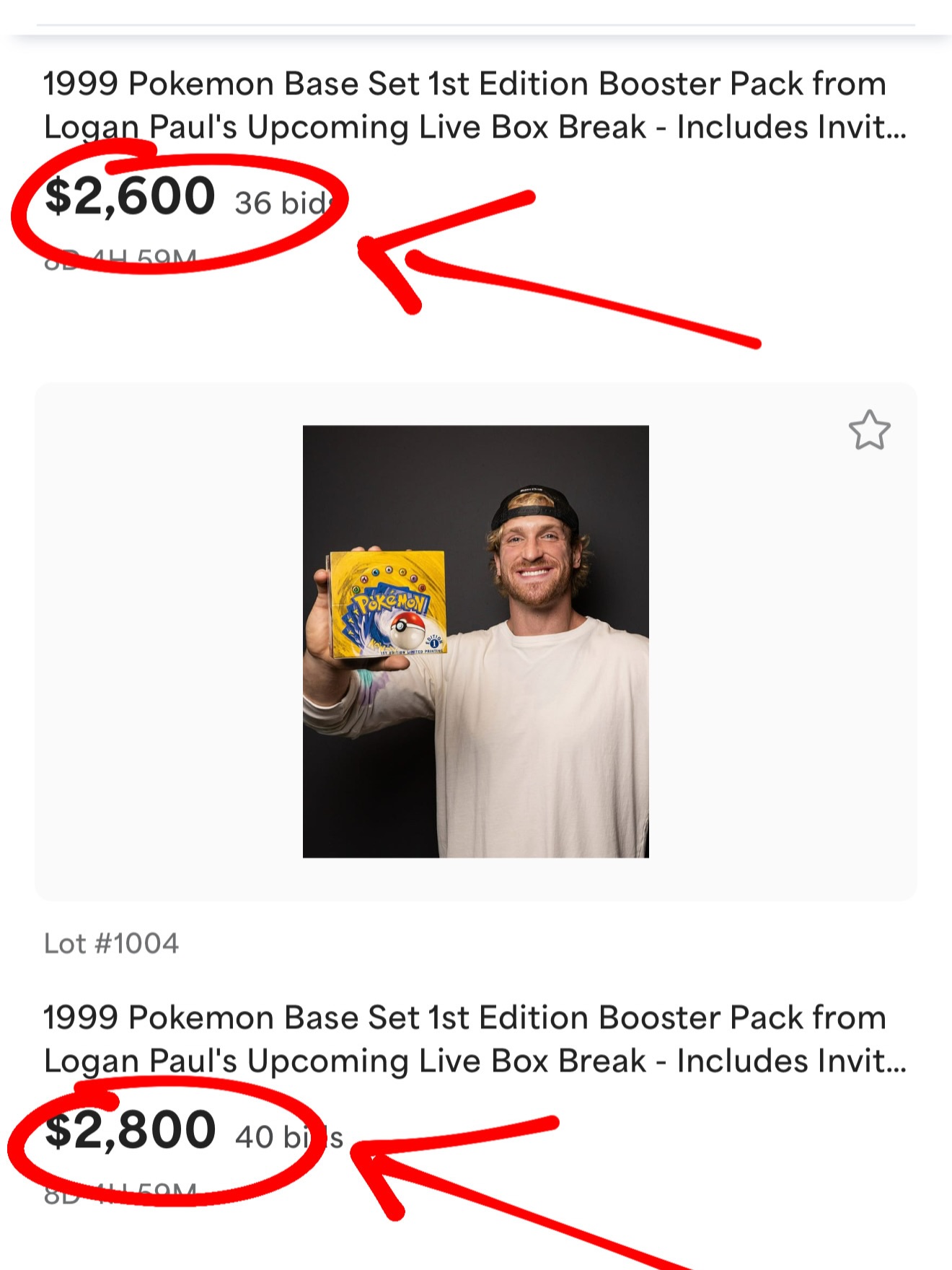952x1270 pixels.
Task: Click the $2,800 current bid price
Action: coord(130,1130)
